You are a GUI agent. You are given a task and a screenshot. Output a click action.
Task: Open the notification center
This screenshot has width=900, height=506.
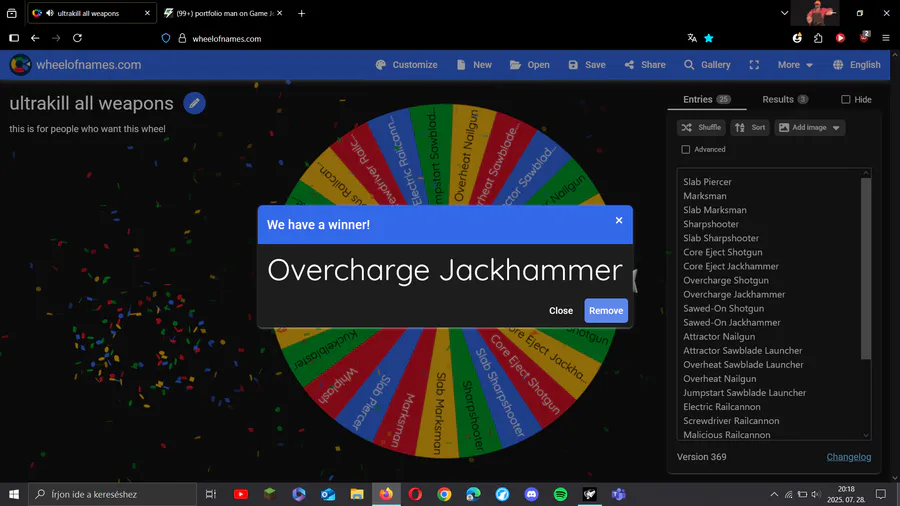[880, 494]
